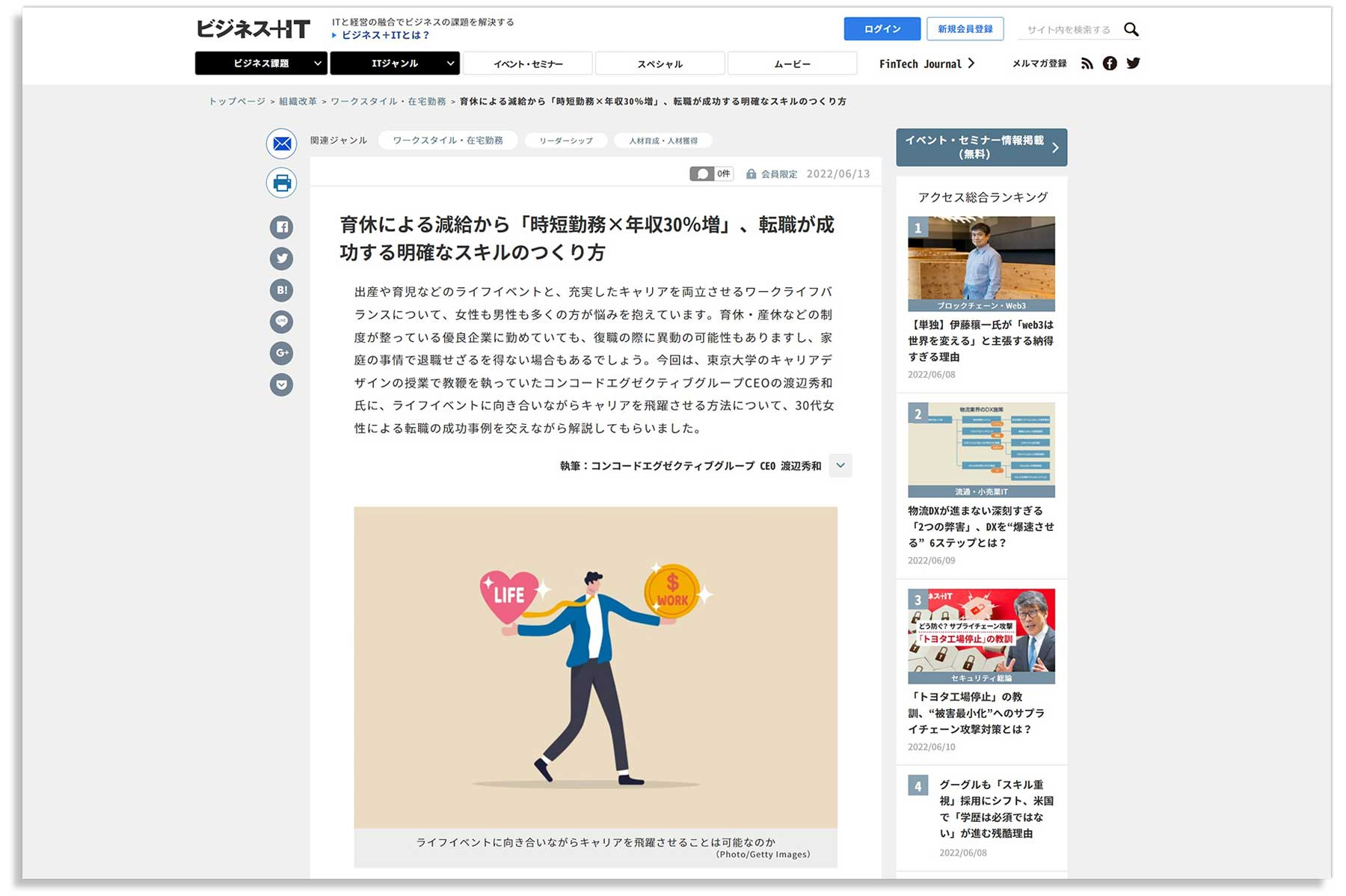The width and height of the screenshot is (1346, 896).
Task: Open the rank 1 web3 article thumbnail
Action: pyautogui.click(x=981, y=263)
